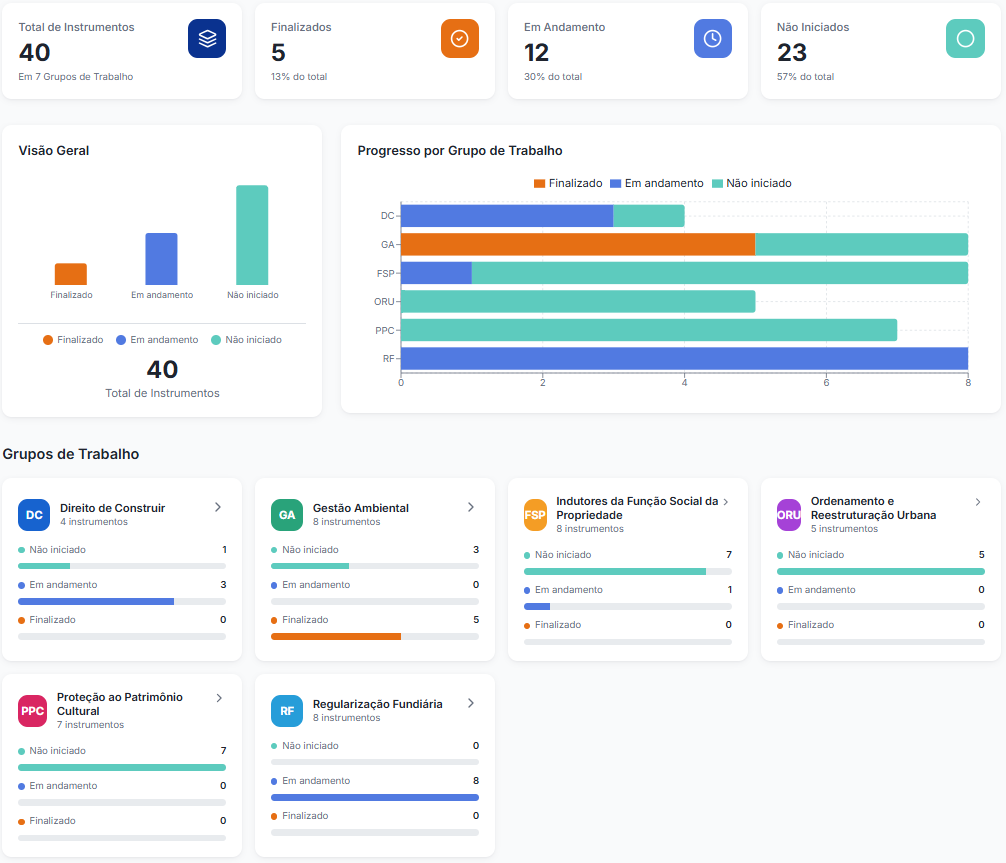
Task: Click the clock icon in Em Andamento card
Action: (712, 38)
